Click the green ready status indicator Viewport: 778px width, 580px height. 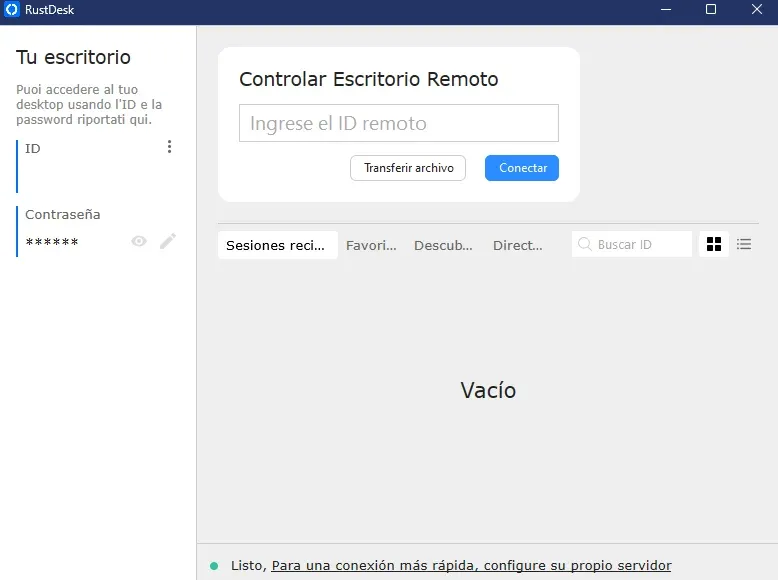(x=214, y=566)
